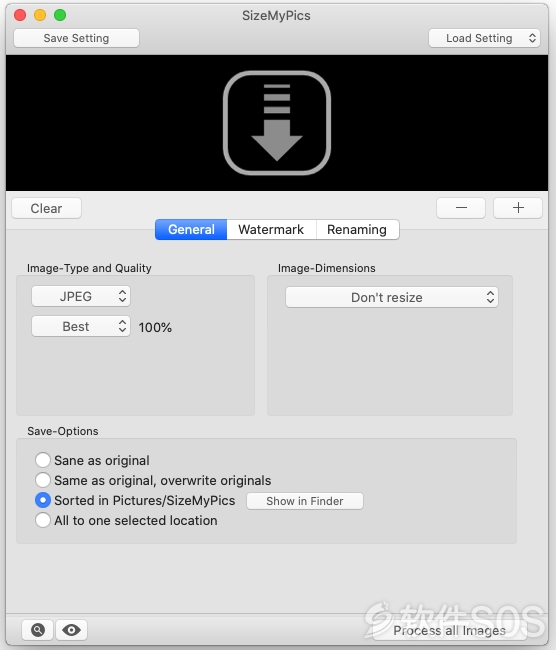Click the Clear button
This screenshot has height=650, width=556.
tap(46, 208)
